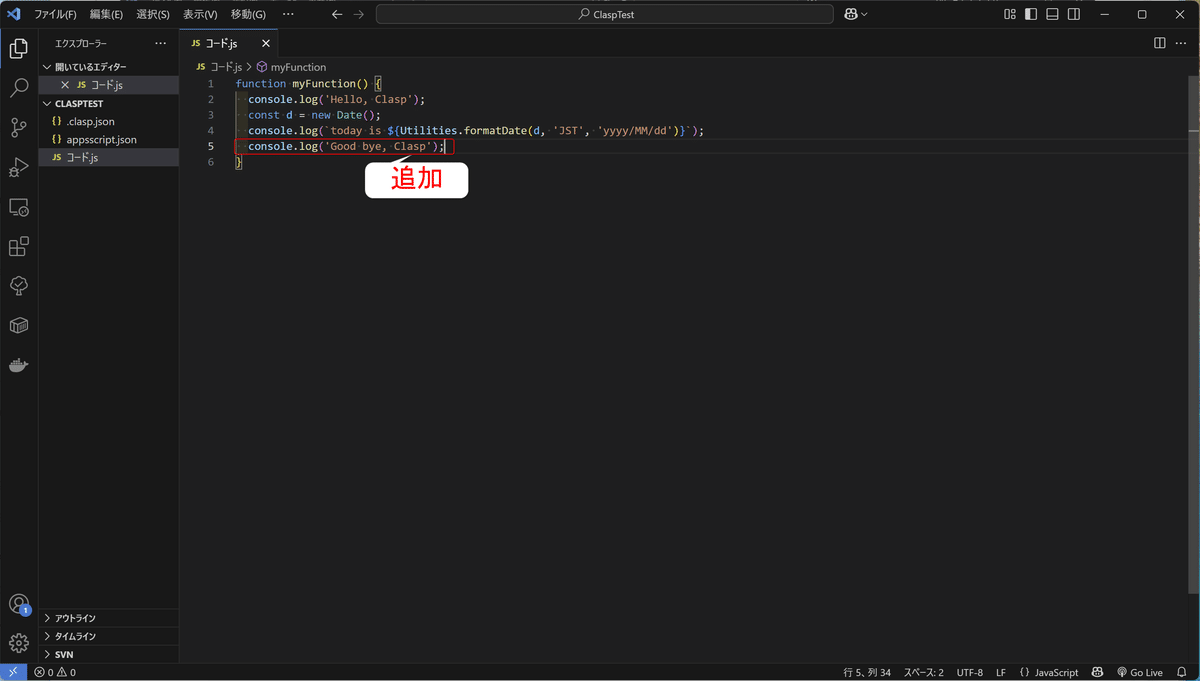1200x681 pixels.
Task: Open the Docker view in the sidebar
Action: (x=18, y=365)
